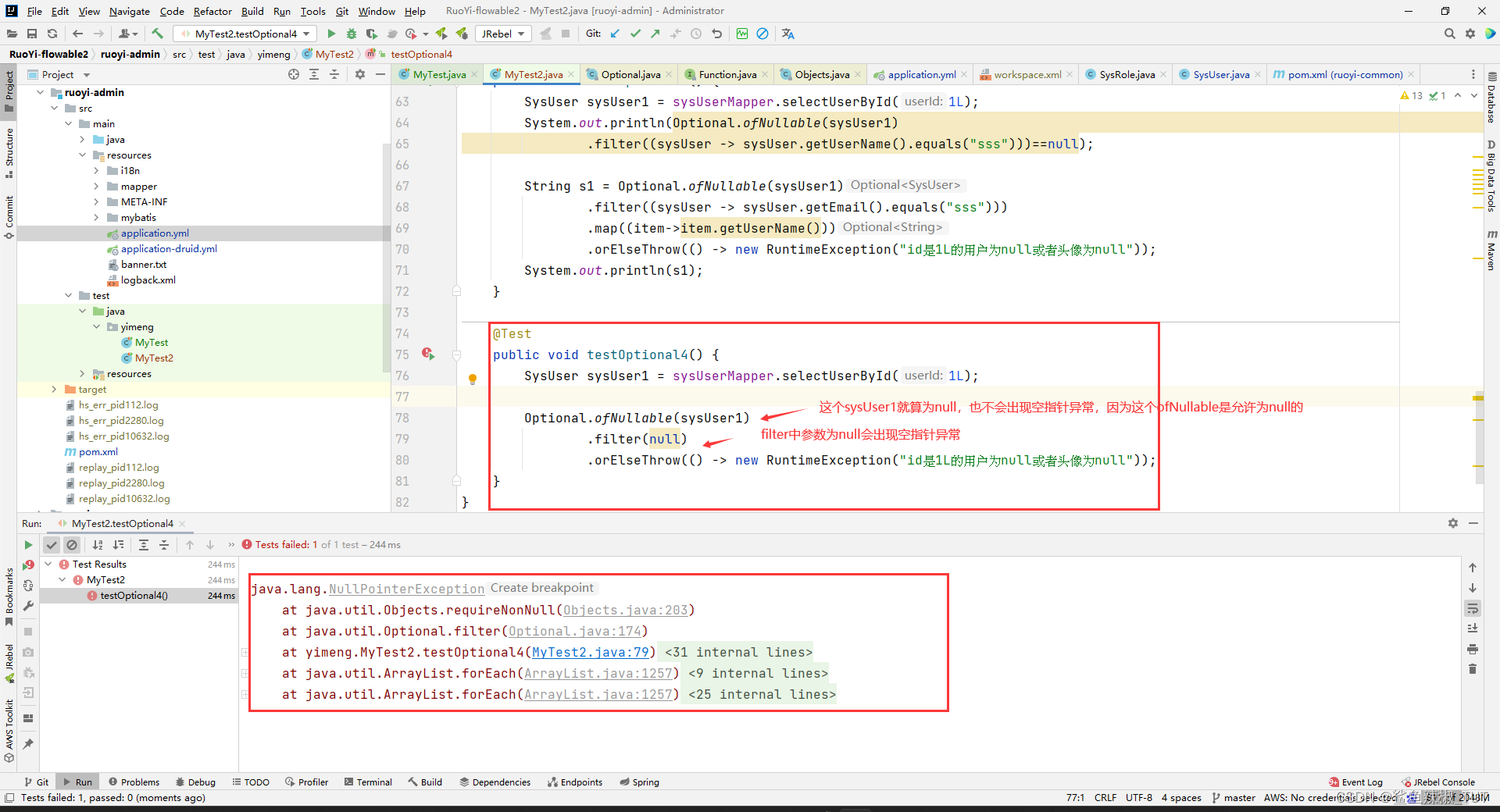Screen dimensions: 1500x812
Task: Collapse the yimeng package node
Action: click(x=96, y=326)
